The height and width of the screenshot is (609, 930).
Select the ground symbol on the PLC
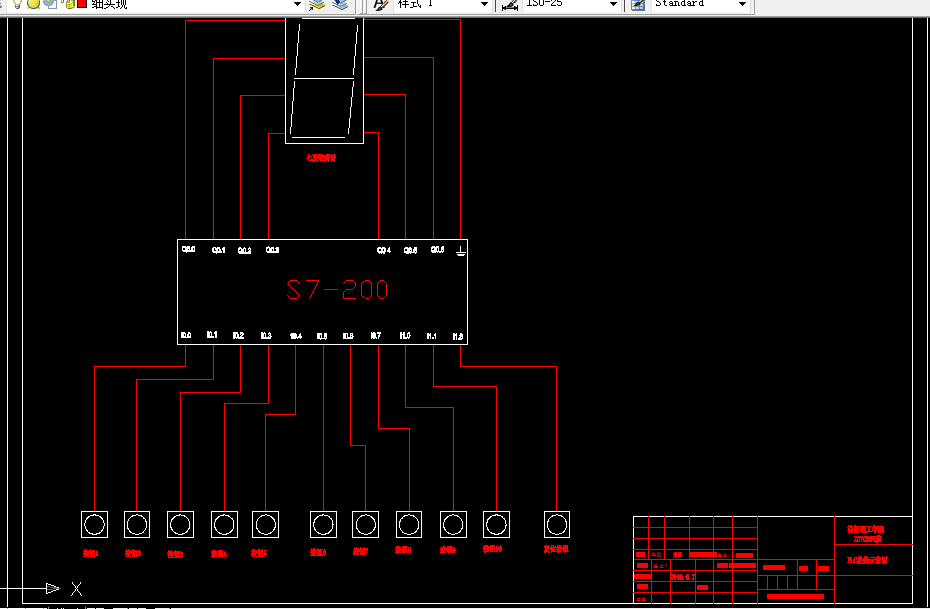tap(461, 251)
